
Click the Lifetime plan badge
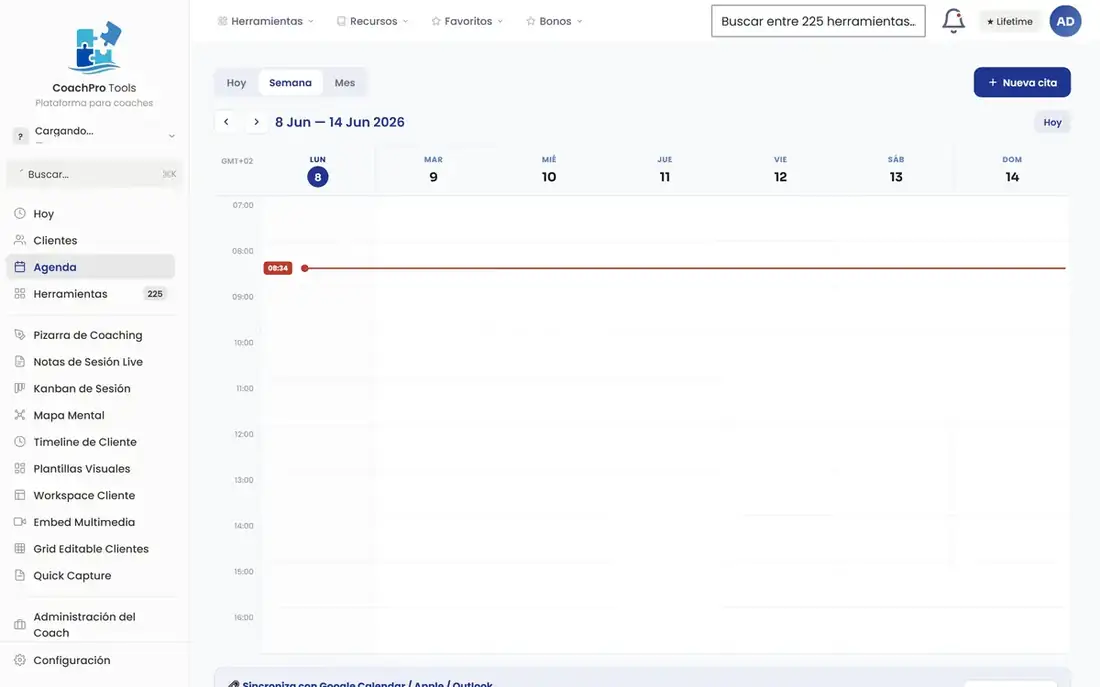(1010, 22)
